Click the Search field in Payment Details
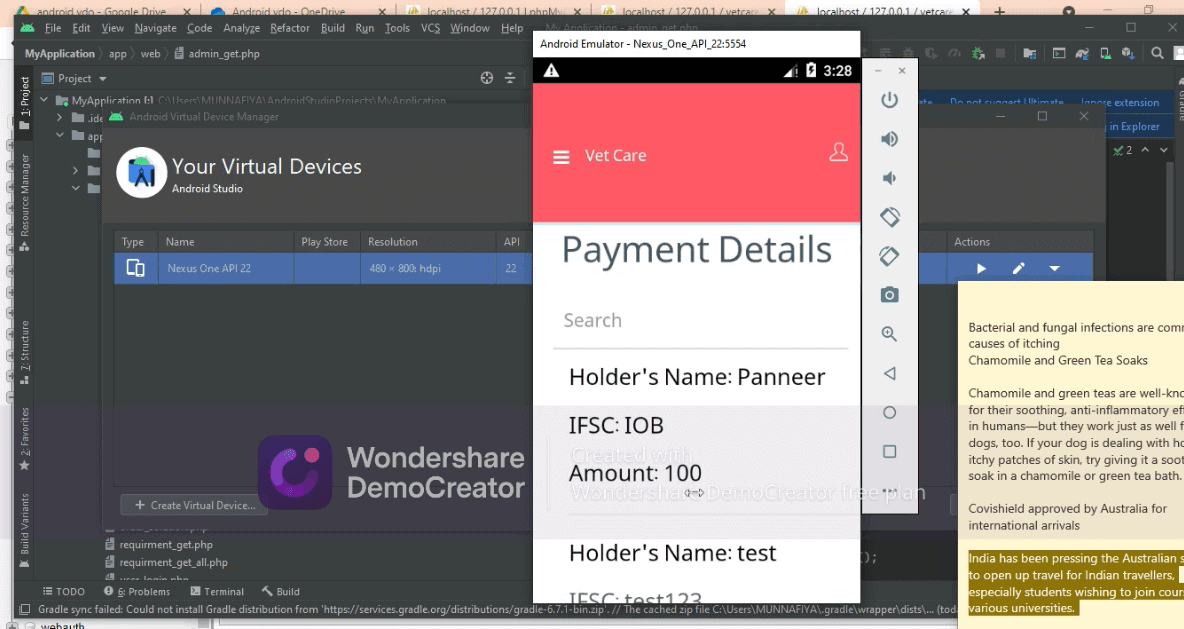Image resolution: width=1184 pixels, height=629 pixels. tap(700, 321)
